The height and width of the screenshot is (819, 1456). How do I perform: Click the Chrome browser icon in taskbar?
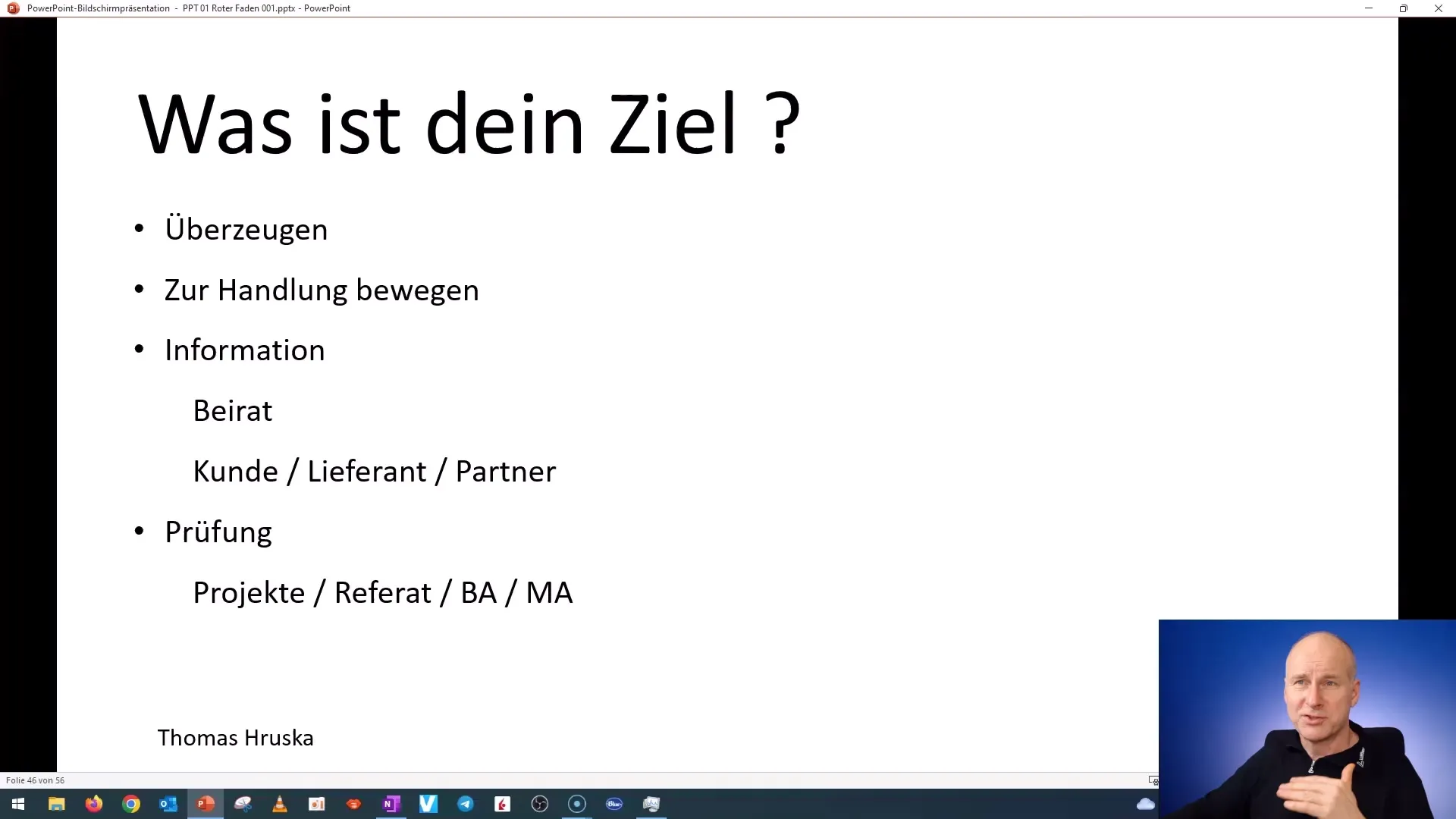pos(131,804)
